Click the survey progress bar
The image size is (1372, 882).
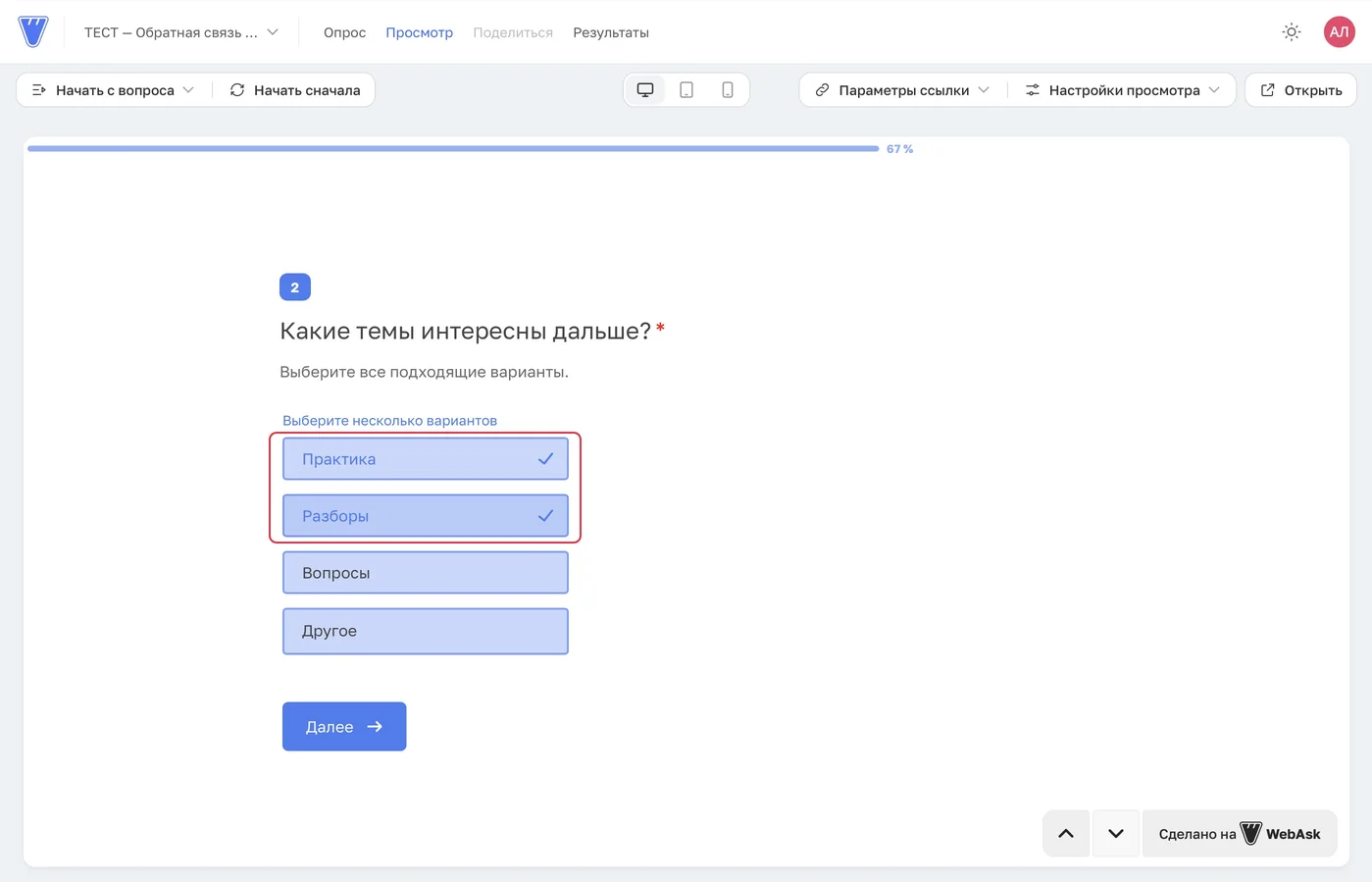click(x=453, y=149)
